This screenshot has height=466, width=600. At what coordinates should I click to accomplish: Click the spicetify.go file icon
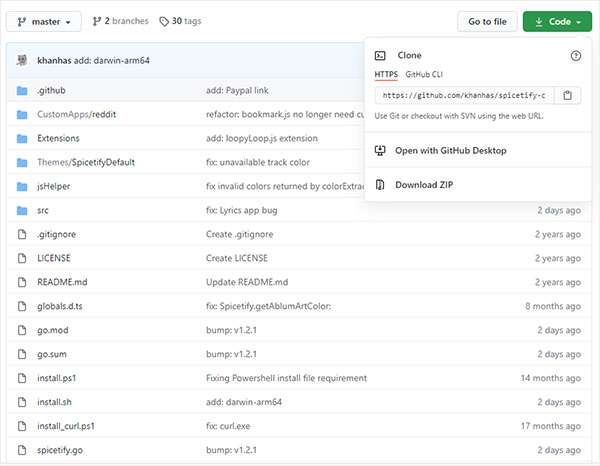(22, 450)
